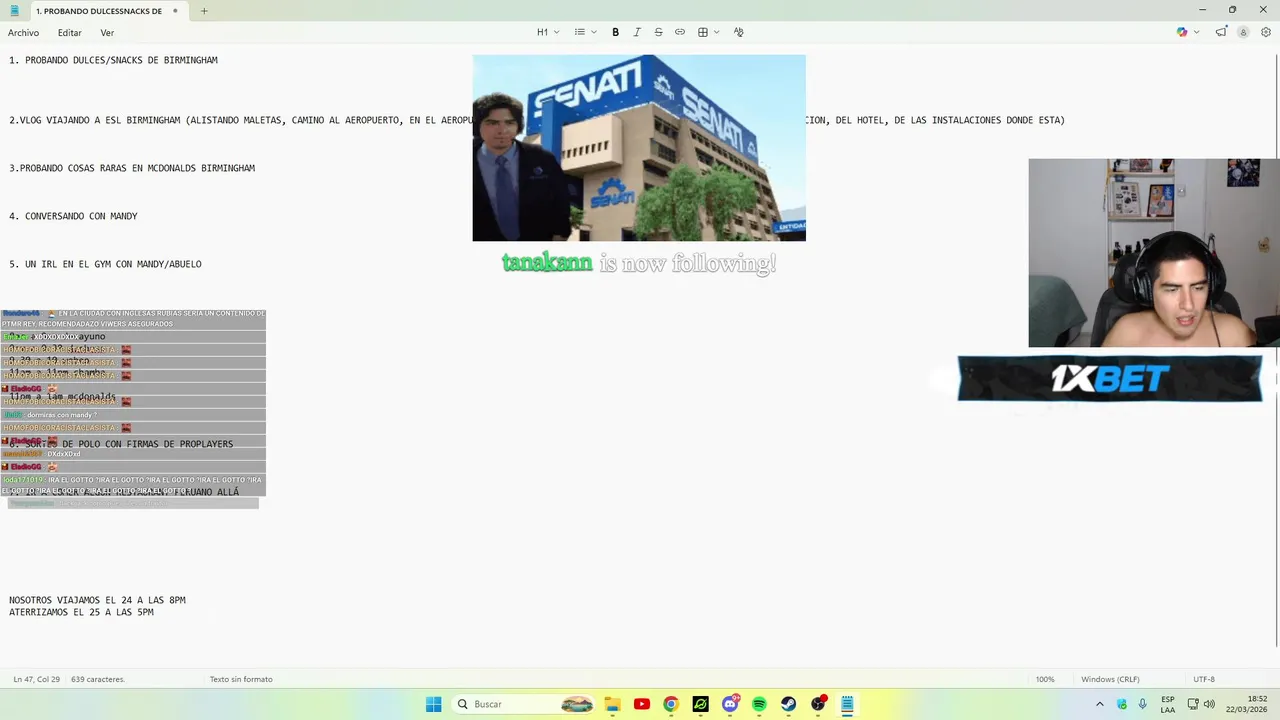The height and width of the screenshot is (720, 1280).
Task: Click line 4. CONVERSANDO CON MANDY
Action: click(x=73, y=216)
